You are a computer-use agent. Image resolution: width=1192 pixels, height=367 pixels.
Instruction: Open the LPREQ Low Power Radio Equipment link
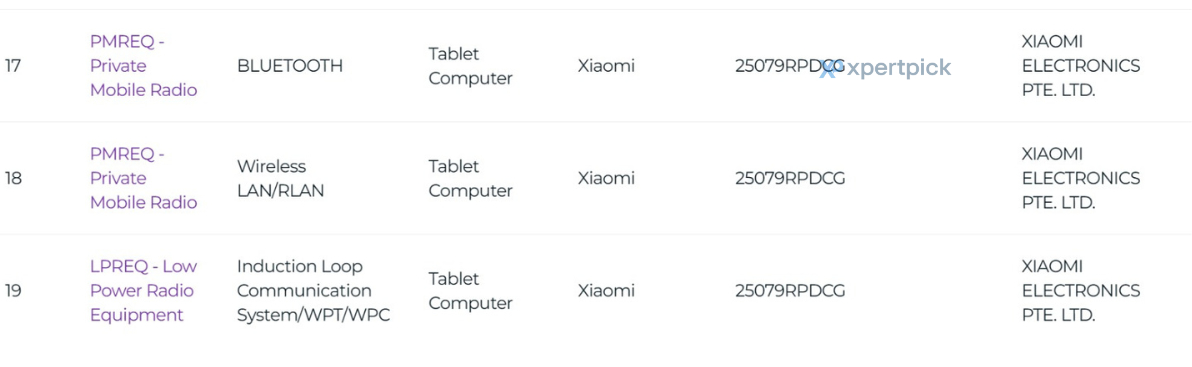click(x=144, y=291)
